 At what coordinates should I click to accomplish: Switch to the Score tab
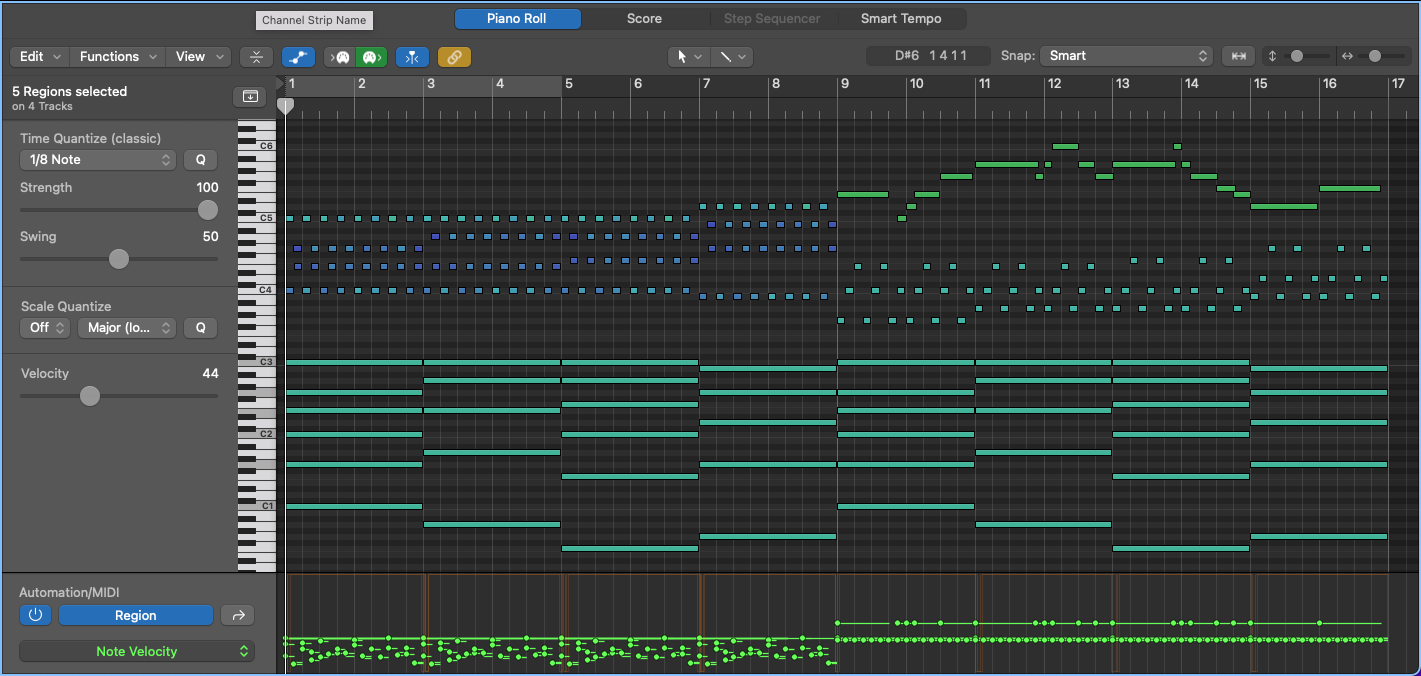tap(644, 18)
